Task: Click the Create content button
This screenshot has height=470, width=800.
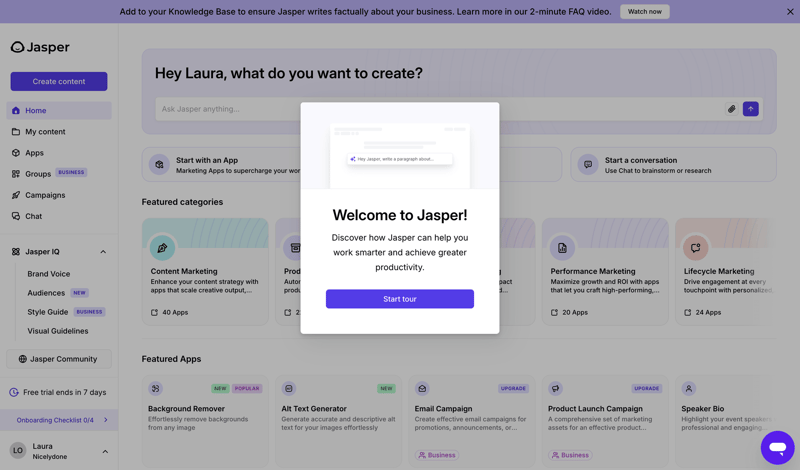Action: tap(59, 81)
